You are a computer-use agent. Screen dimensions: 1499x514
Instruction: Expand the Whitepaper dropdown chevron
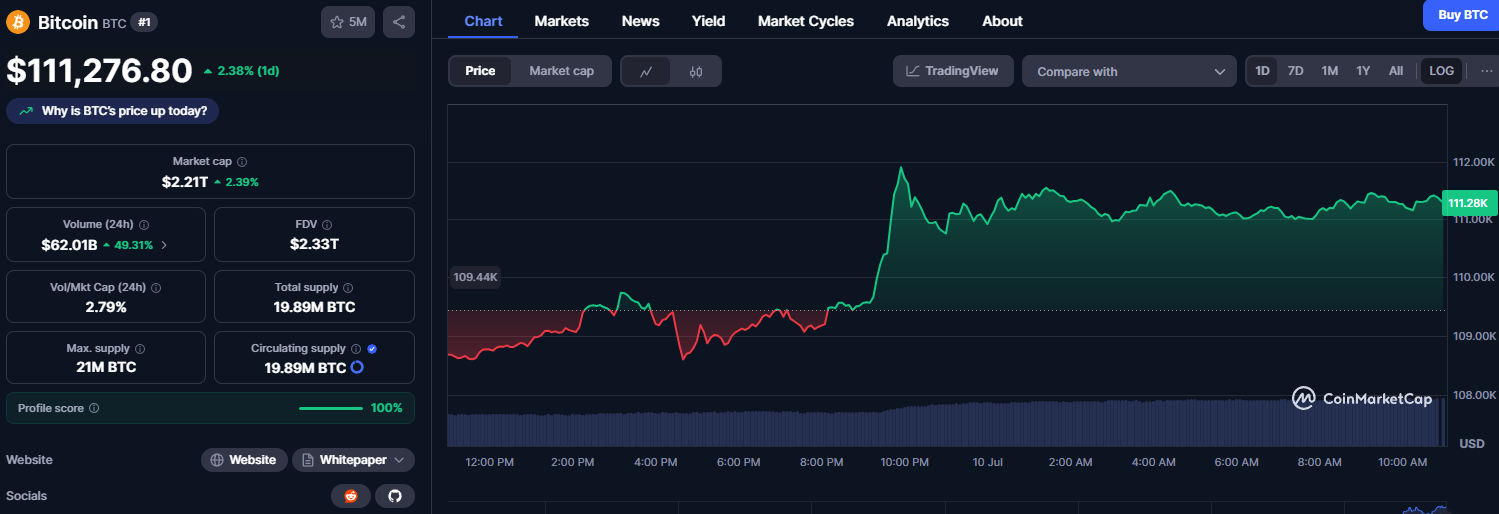[399, 460]
